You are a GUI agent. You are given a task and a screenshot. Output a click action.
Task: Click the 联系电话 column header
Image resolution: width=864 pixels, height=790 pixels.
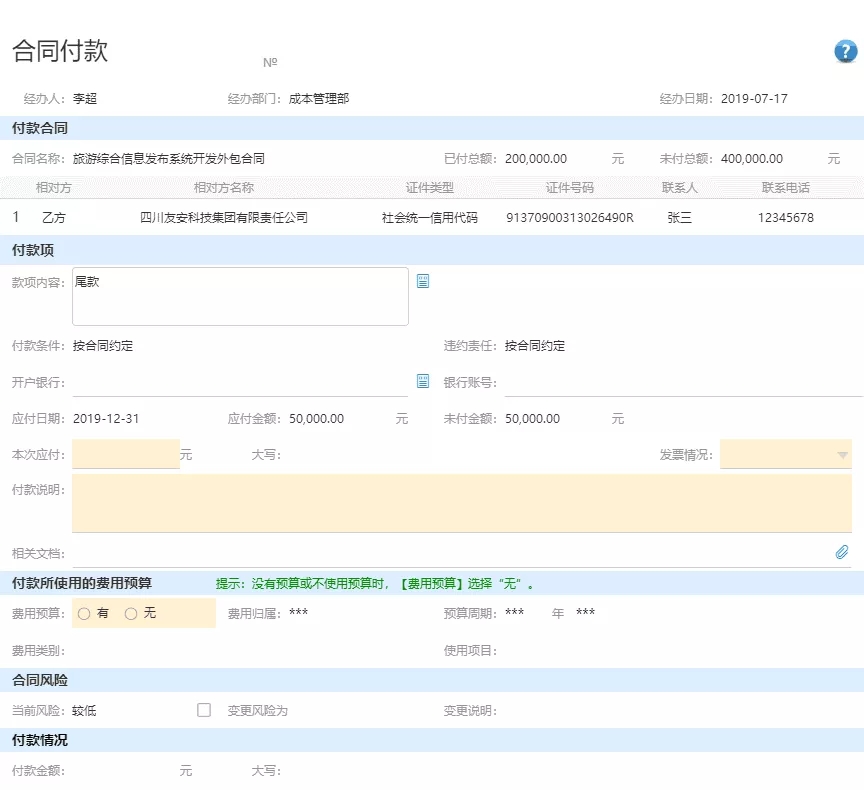click(786, 188)
